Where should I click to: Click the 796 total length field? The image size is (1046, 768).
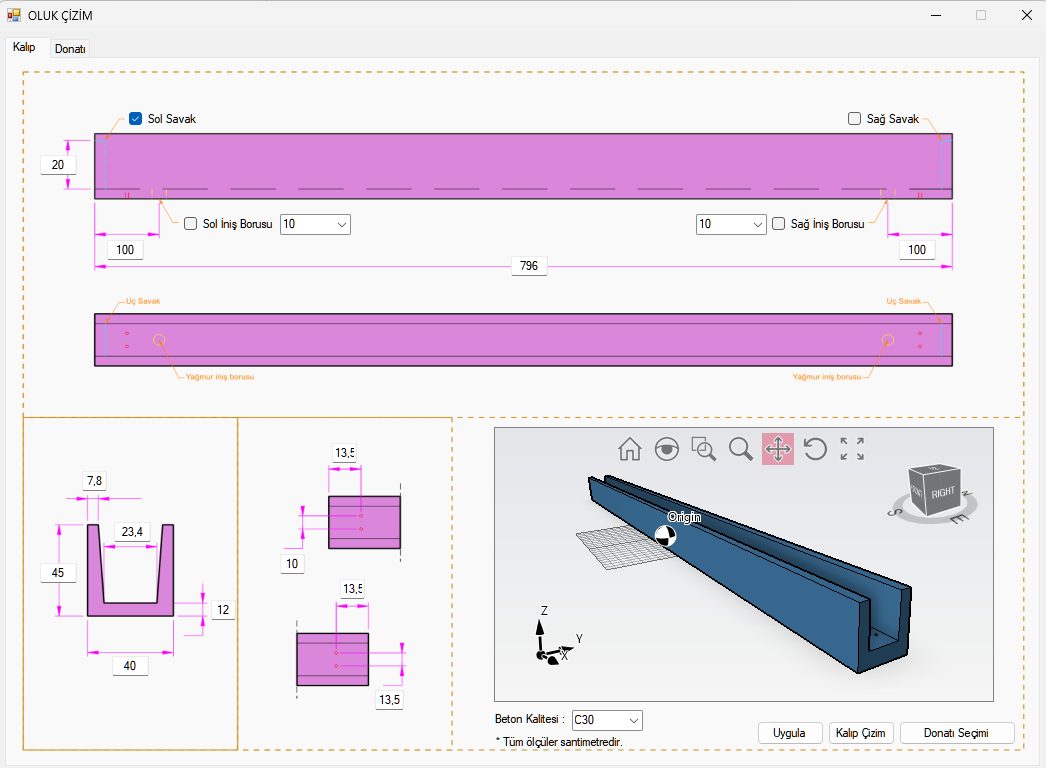coord(529,266)
